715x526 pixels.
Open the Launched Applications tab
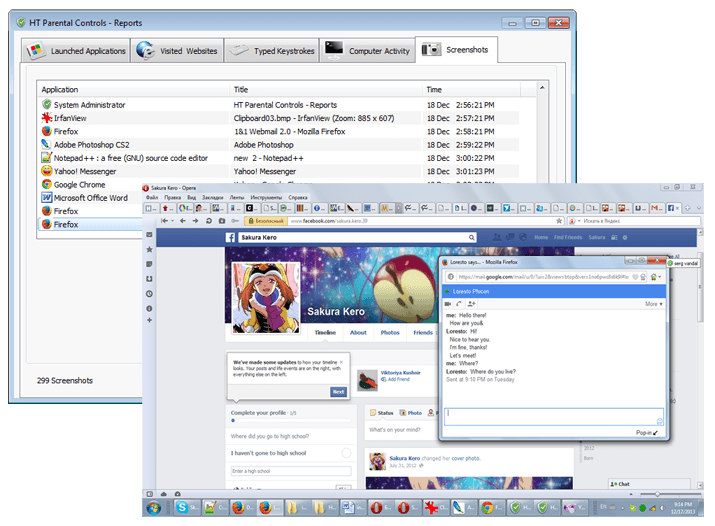(x=76, y=51)
